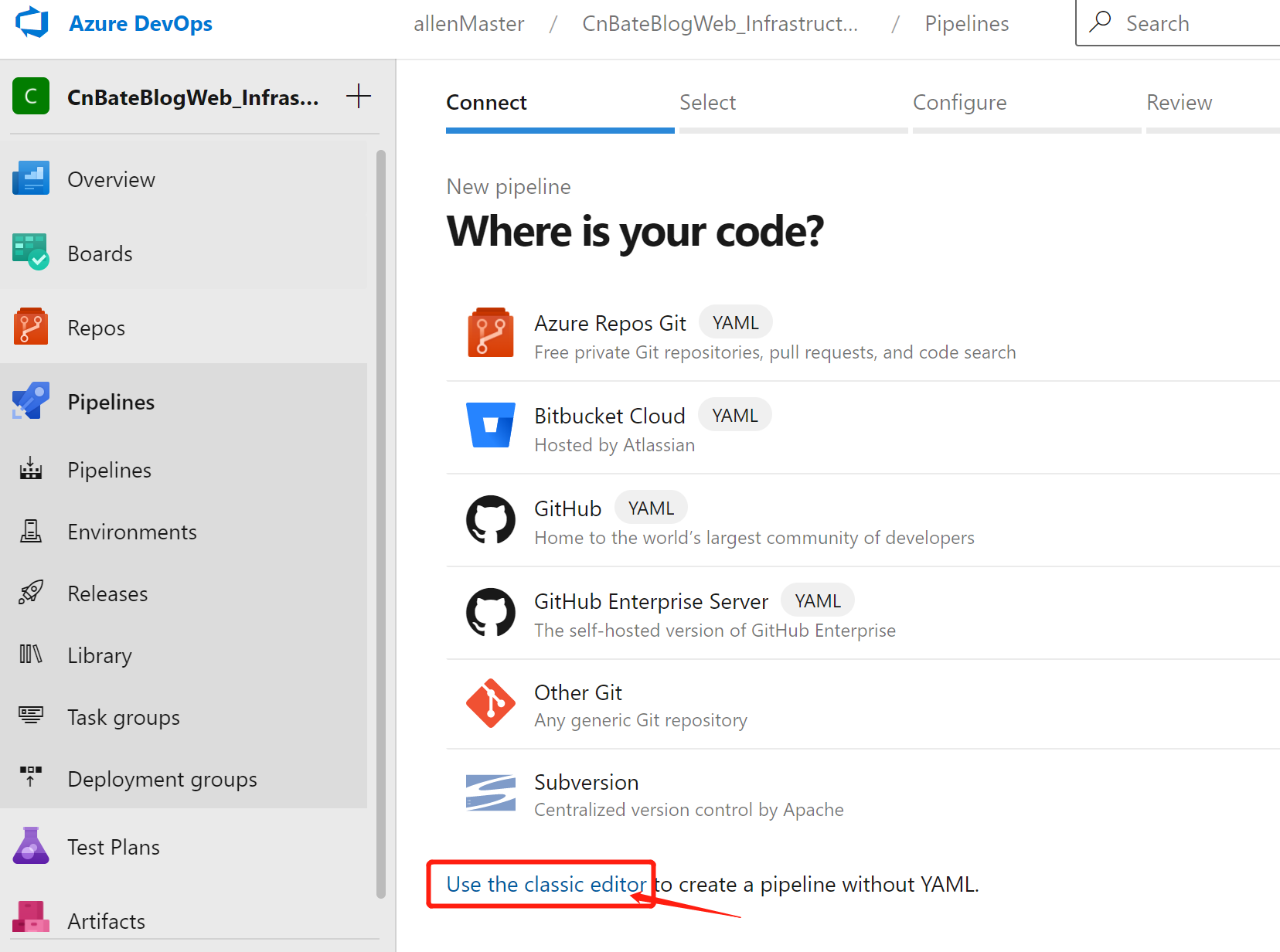
Task: Click the Bitbucket Cloud bucket icon
Action: [x=491, y=425]
